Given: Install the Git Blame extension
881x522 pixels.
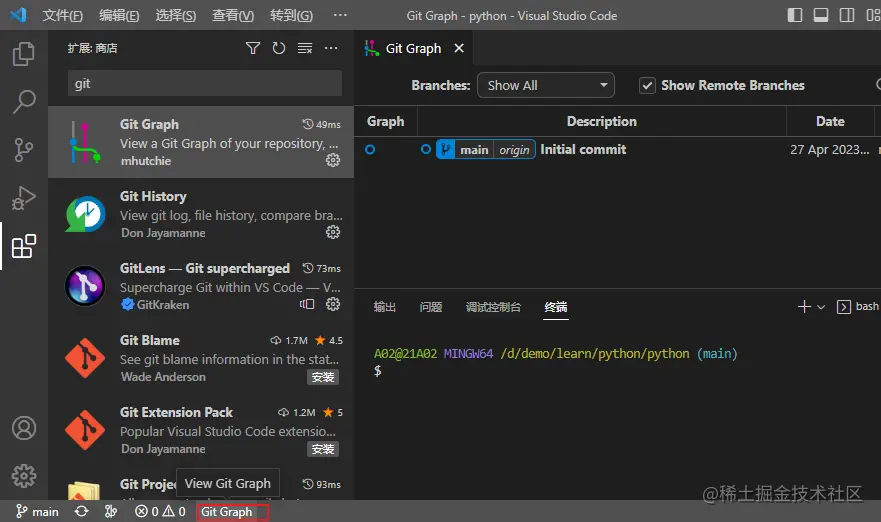Looking at the screenshot, I should (323, 377).
